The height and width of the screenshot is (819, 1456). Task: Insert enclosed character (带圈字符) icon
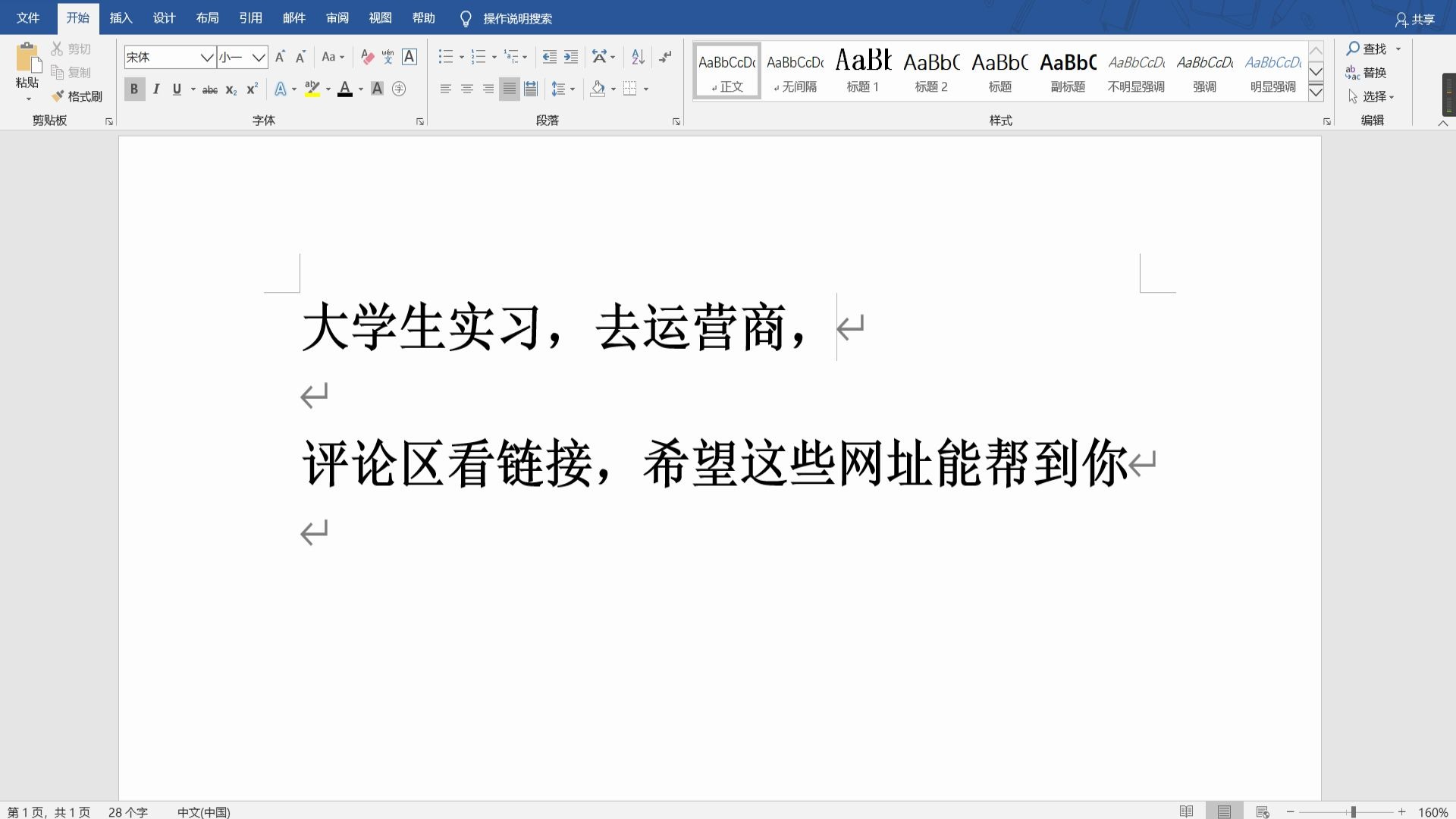[399, 89]
